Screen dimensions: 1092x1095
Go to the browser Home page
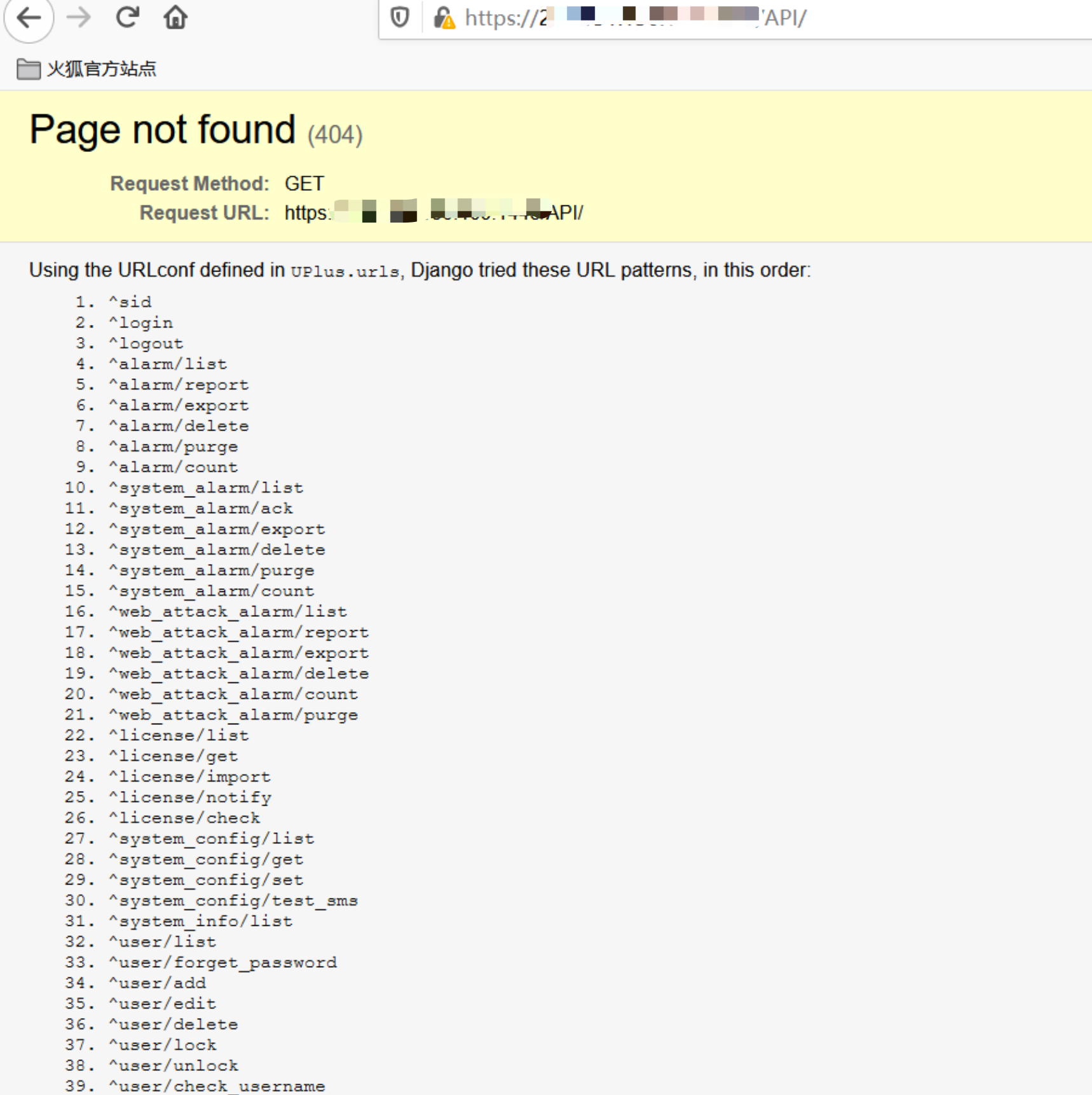[x=175, y=18]
